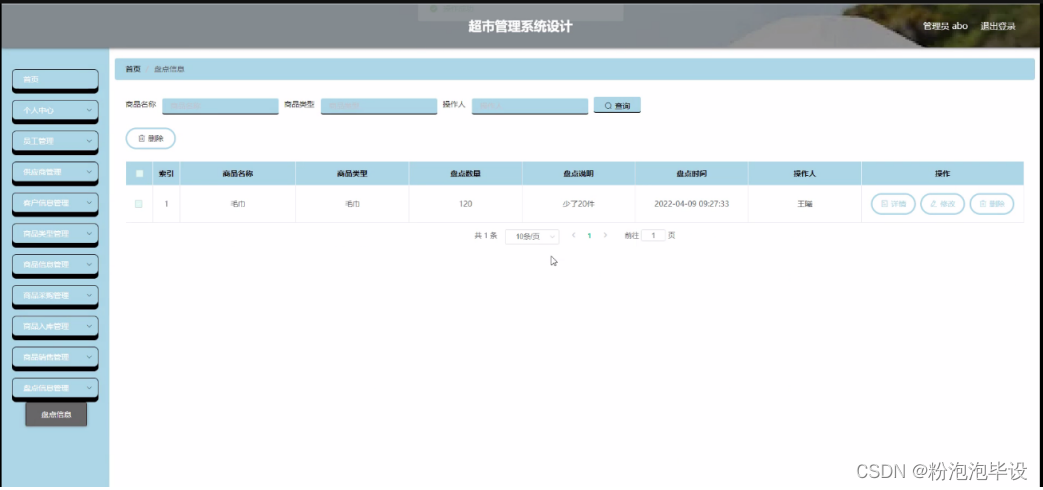Expand the 商品类型管理 sidebar menu
Screen dimensions: 1043x490
coord(55,233)
